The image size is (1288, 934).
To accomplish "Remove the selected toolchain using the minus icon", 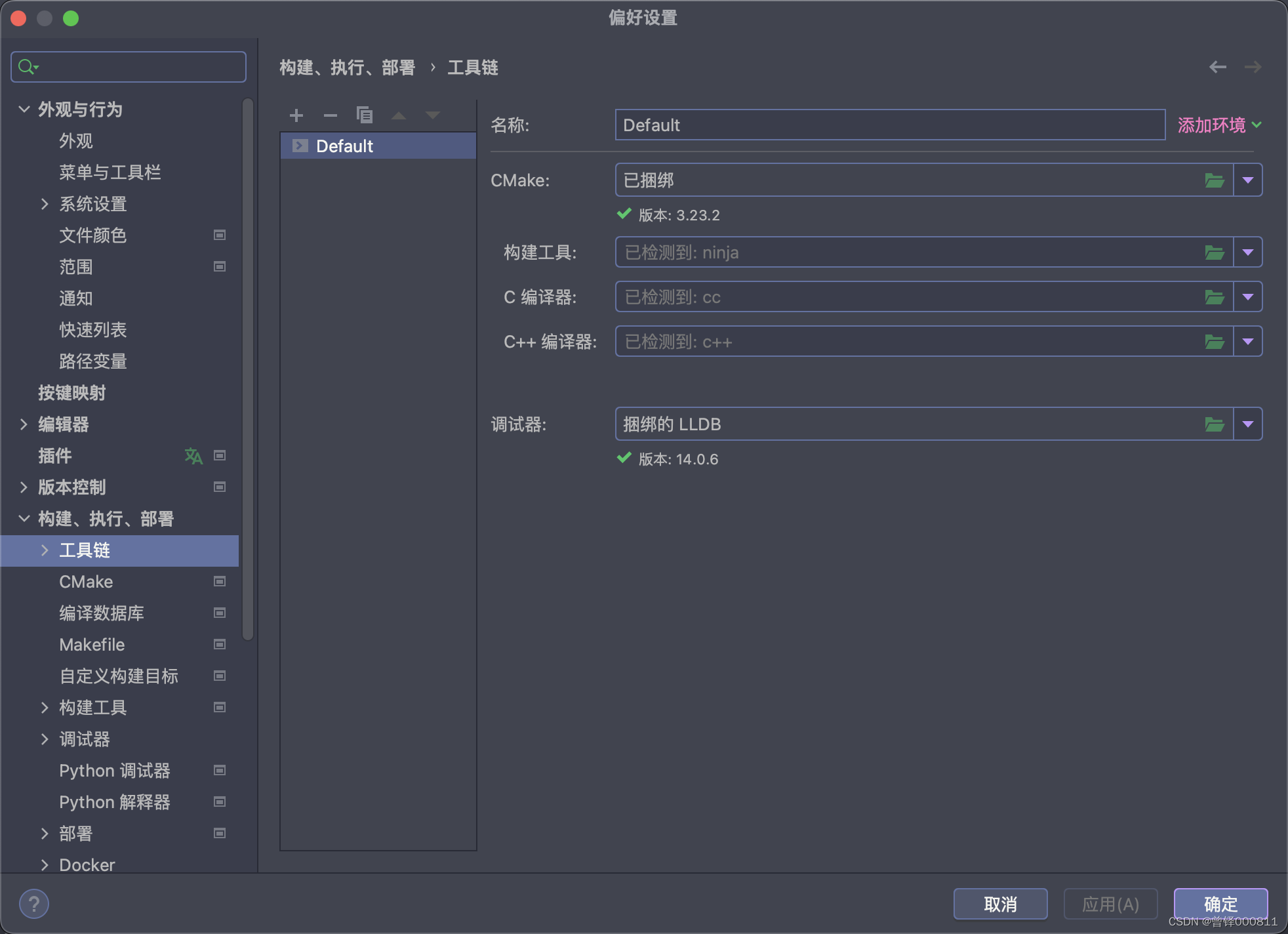I will [331, 115].
